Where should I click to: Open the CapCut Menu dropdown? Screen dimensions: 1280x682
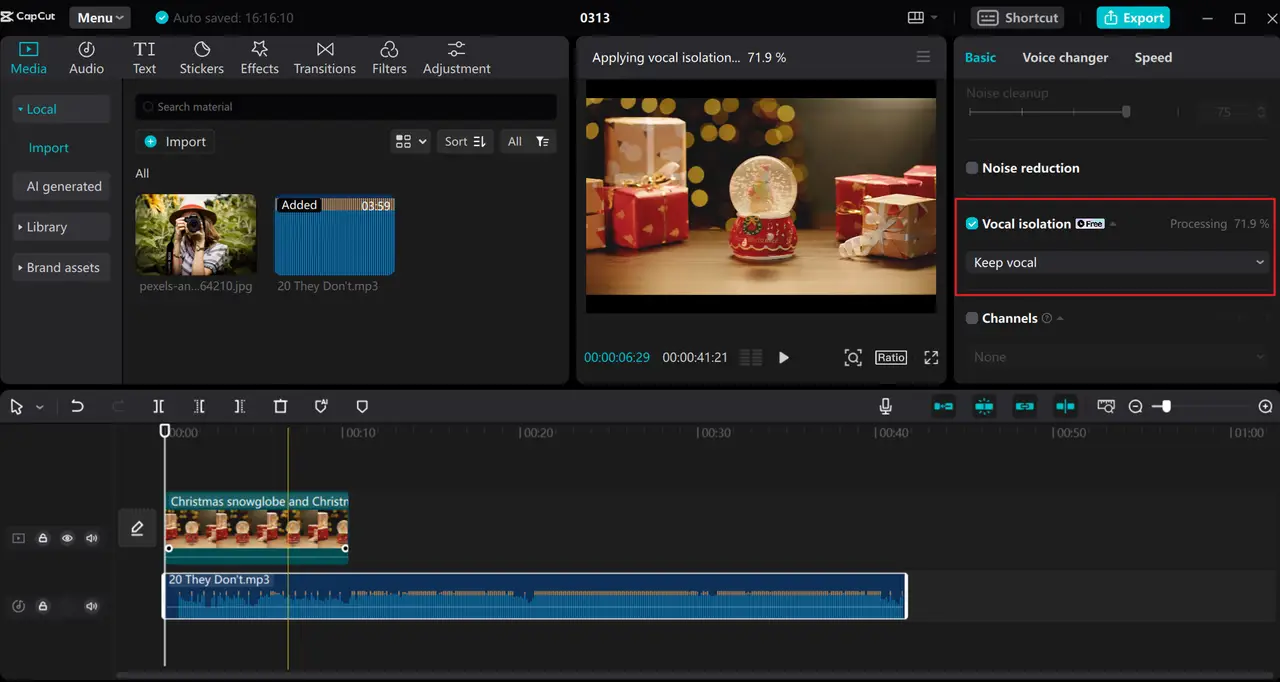tap(100, 17)
